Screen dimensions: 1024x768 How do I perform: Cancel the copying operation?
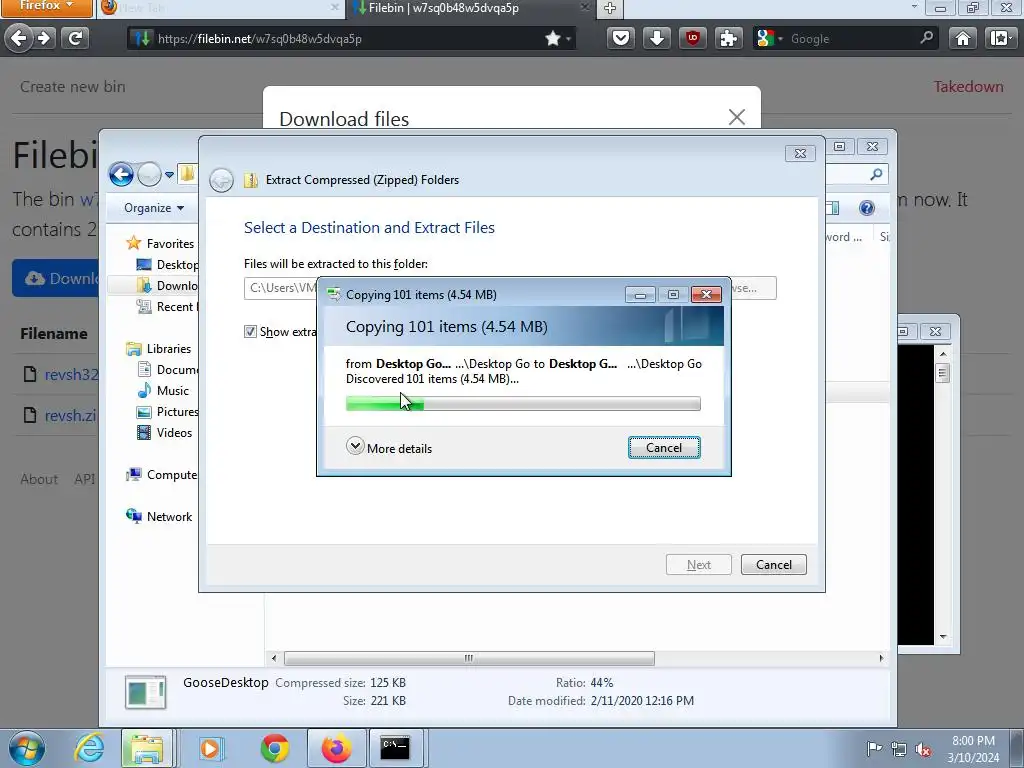click(x=664, y=447)
